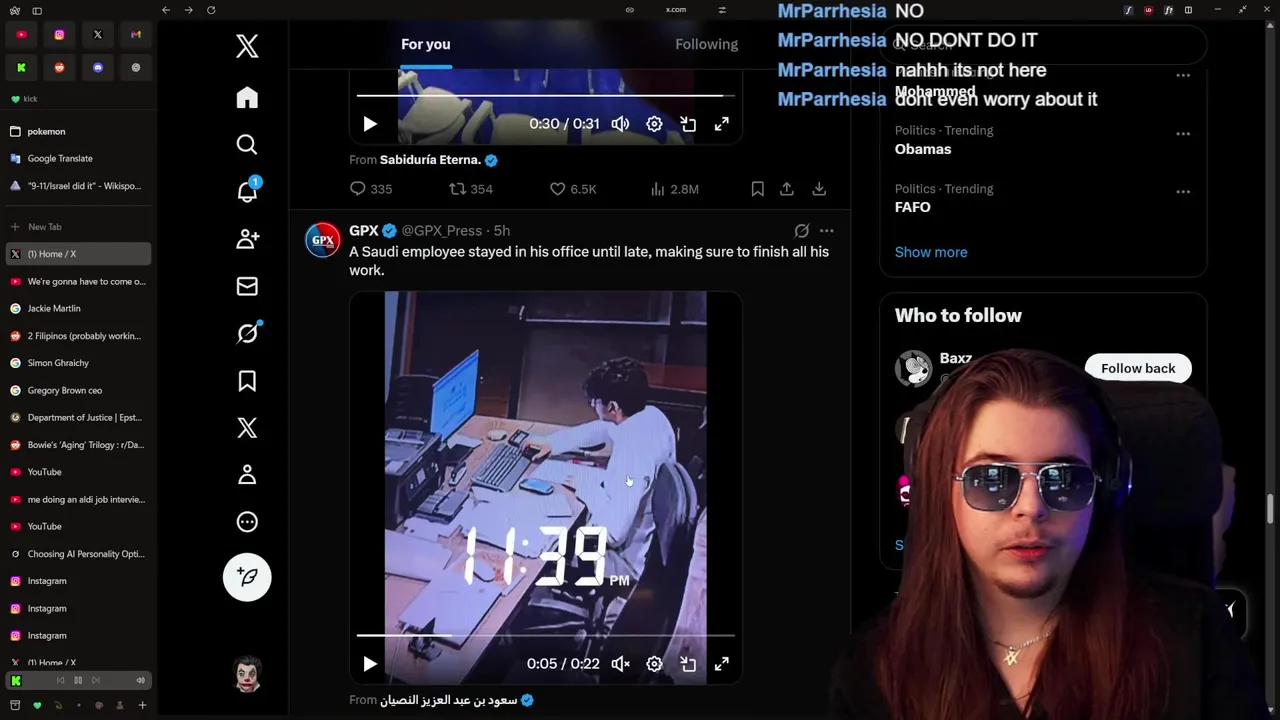Select the (1) Home / X browser tab
The width and height of the screenshot is (1280, 720).
click(78, 254)
